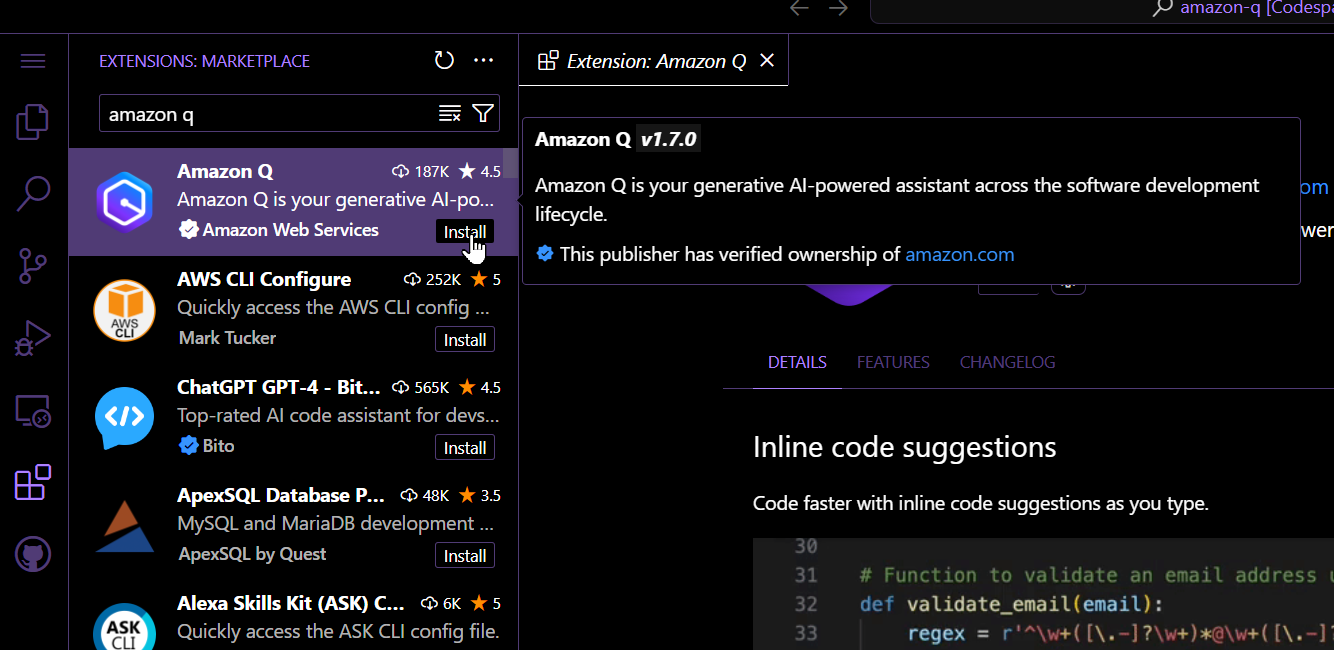
Task: Switch to the CHANGELOG tab
Action: click(1007, 362)
